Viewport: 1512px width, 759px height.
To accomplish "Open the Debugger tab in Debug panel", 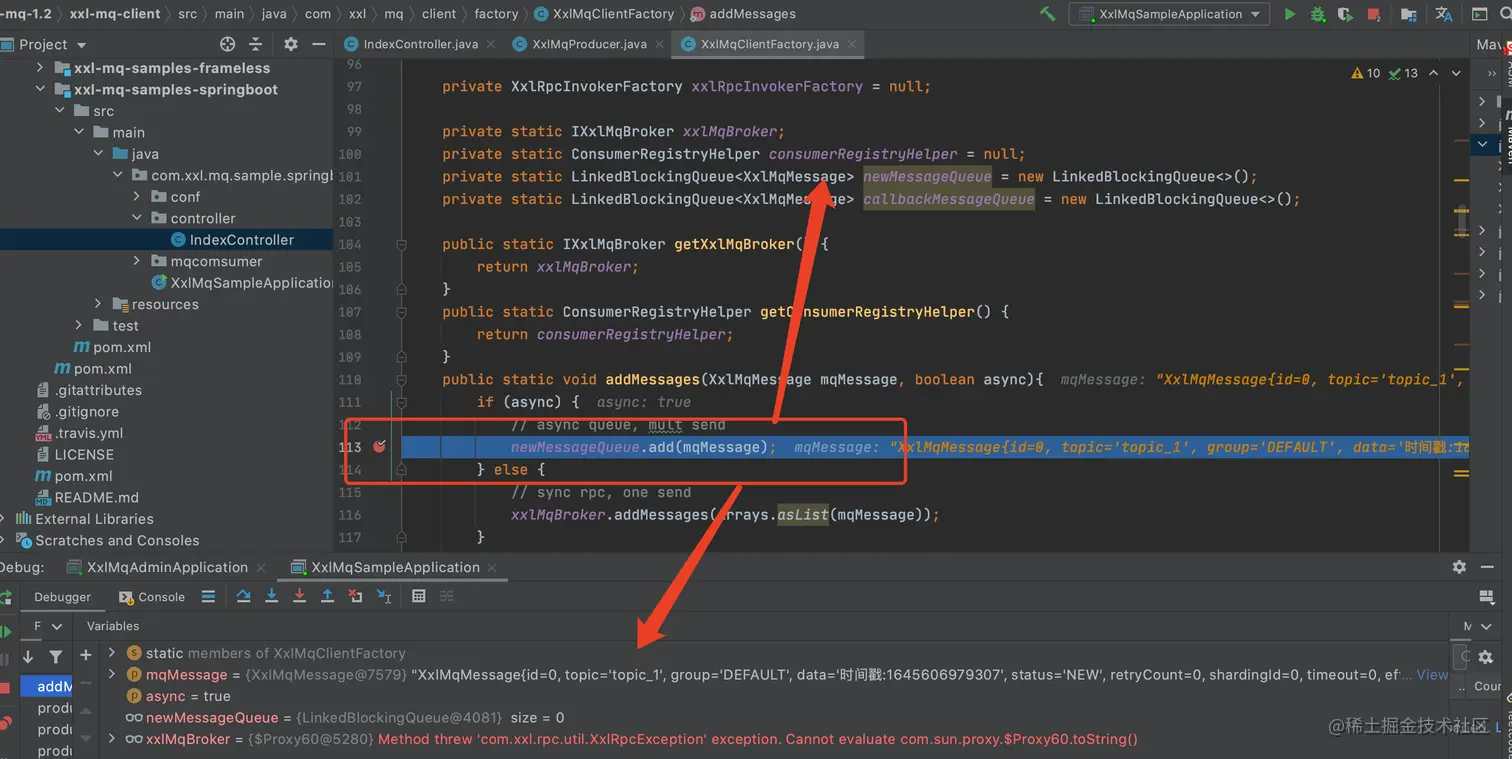I will 62,597.
